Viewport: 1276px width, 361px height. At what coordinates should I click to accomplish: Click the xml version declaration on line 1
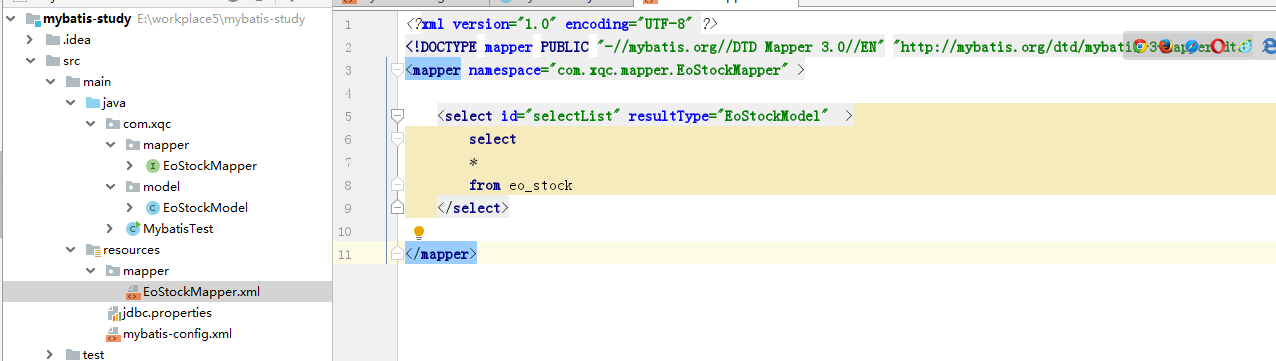[561, 24]
